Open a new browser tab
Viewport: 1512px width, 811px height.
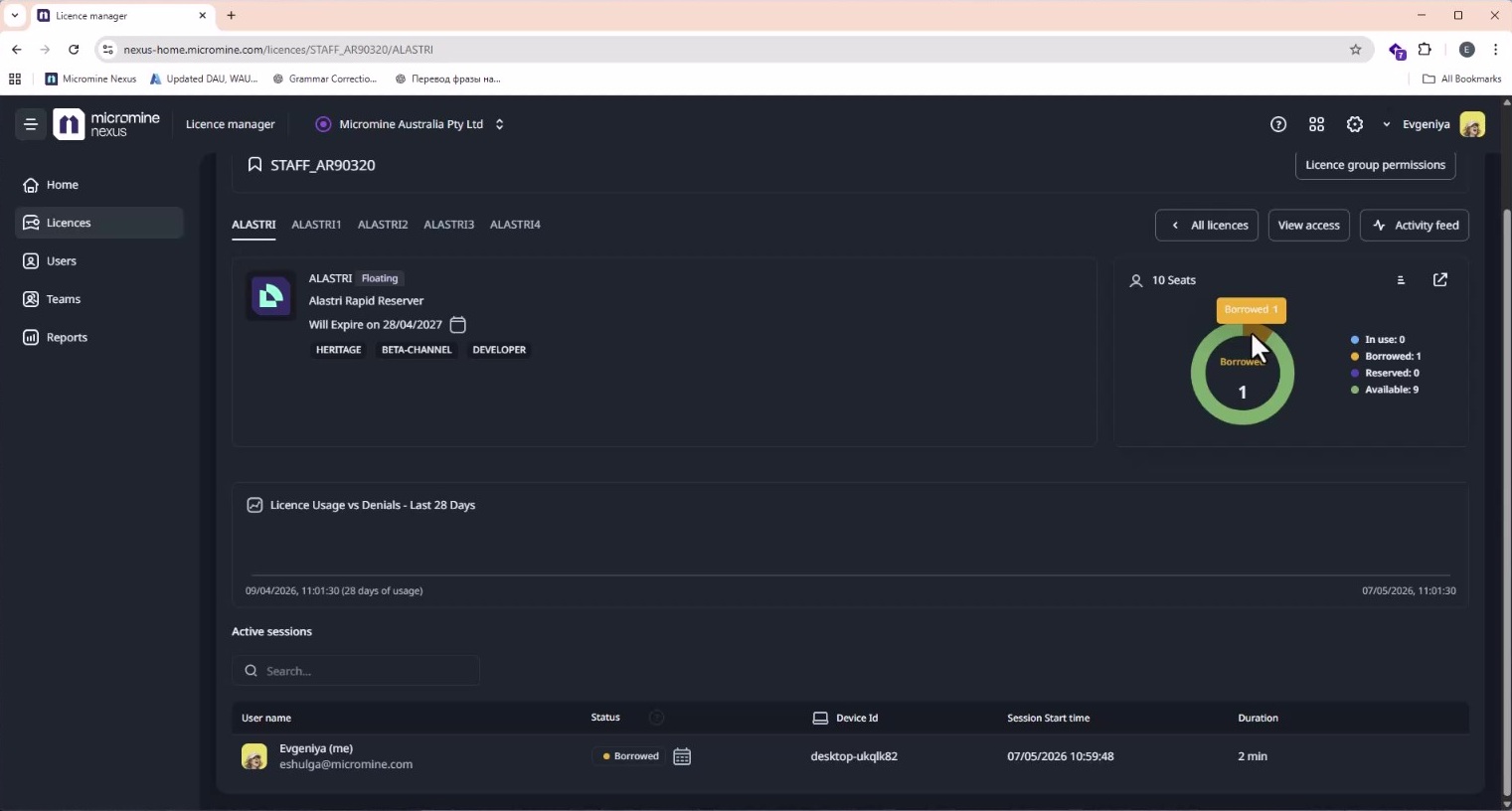coord(231,15)
